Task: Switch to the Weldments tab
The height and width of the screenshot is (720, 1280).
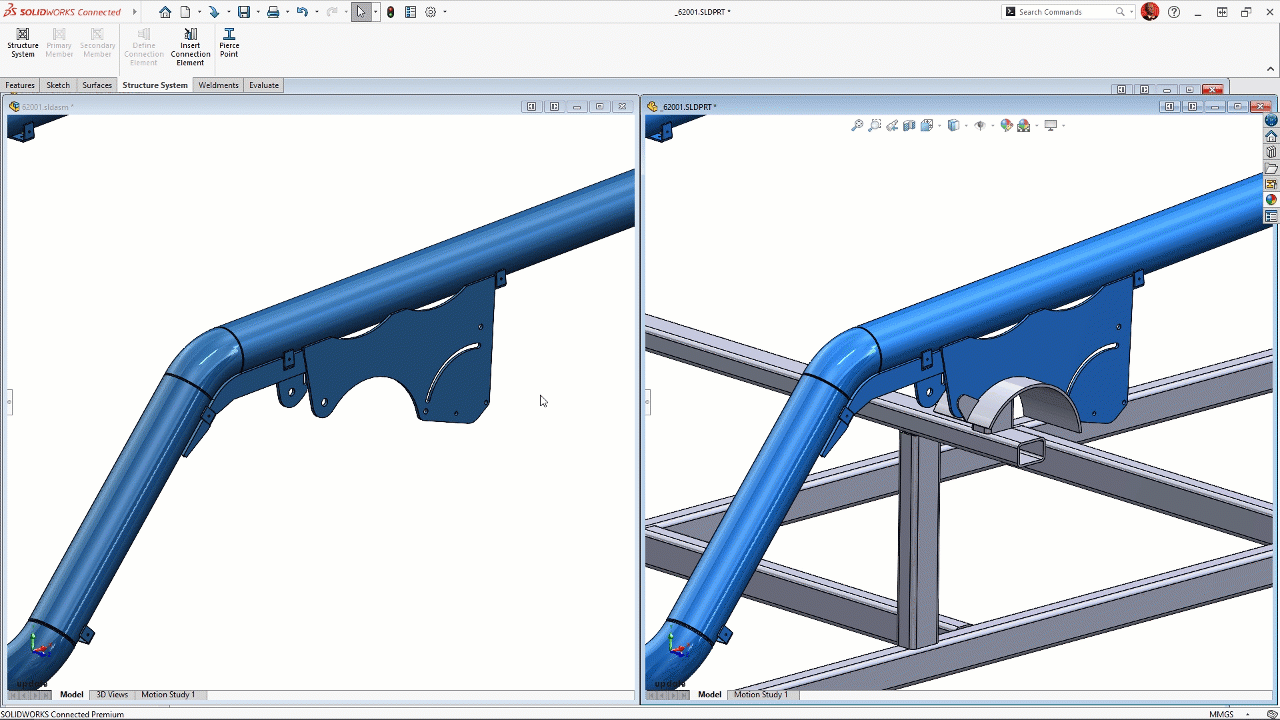Action: [x=218, y=85]
